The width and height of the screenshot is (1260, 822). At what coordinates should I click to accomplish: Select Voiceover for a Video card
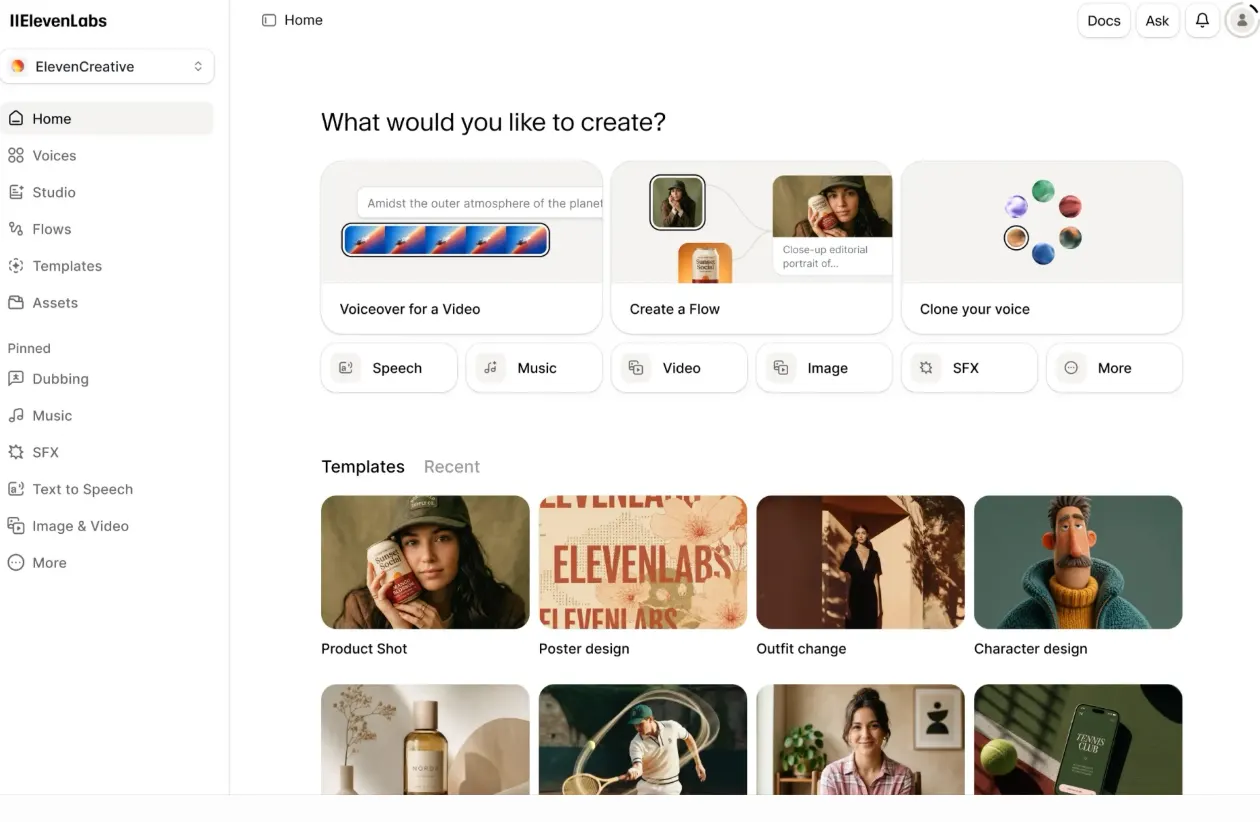tap(461, 247)
